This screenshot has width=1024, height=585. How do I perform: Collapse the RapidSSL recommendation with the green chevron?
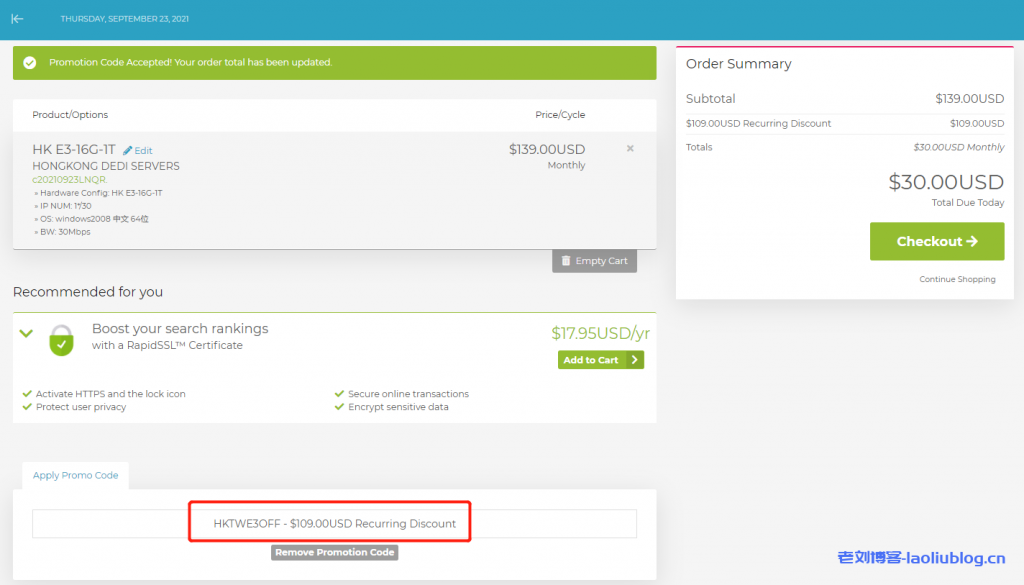[x=27, y=333]
